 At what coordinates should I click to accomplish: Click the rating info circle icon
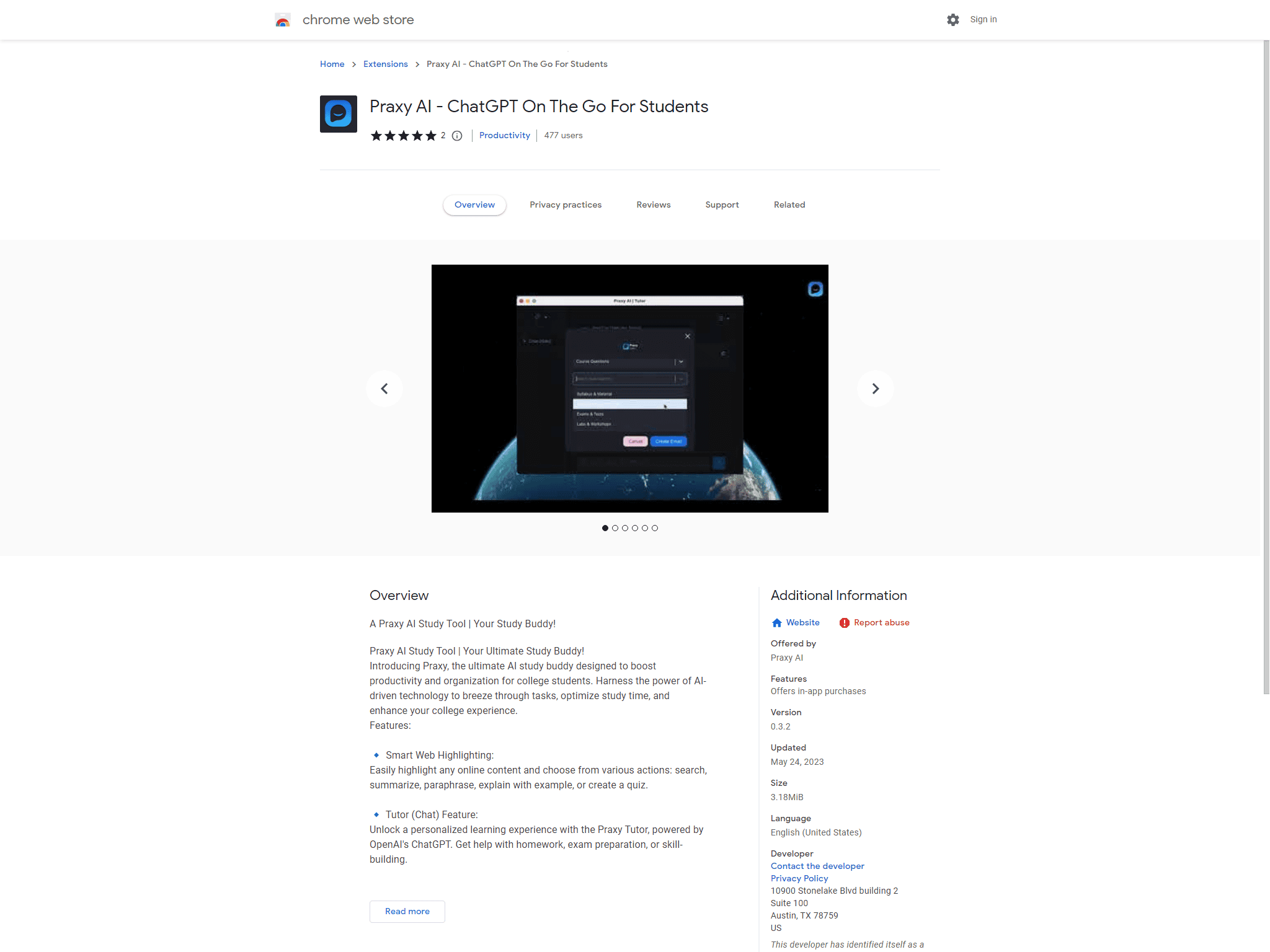[457, 136]
